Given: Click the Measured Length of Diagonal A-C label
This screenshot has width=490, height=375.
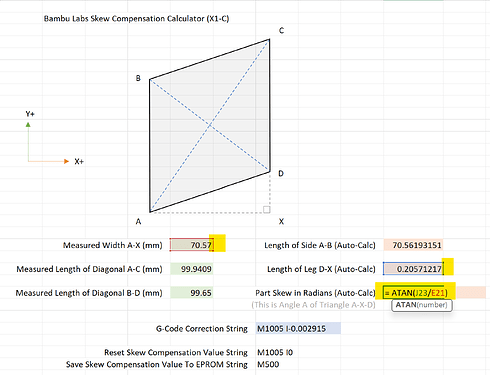Looking at the screenshot, I should (x=89, y=269).
